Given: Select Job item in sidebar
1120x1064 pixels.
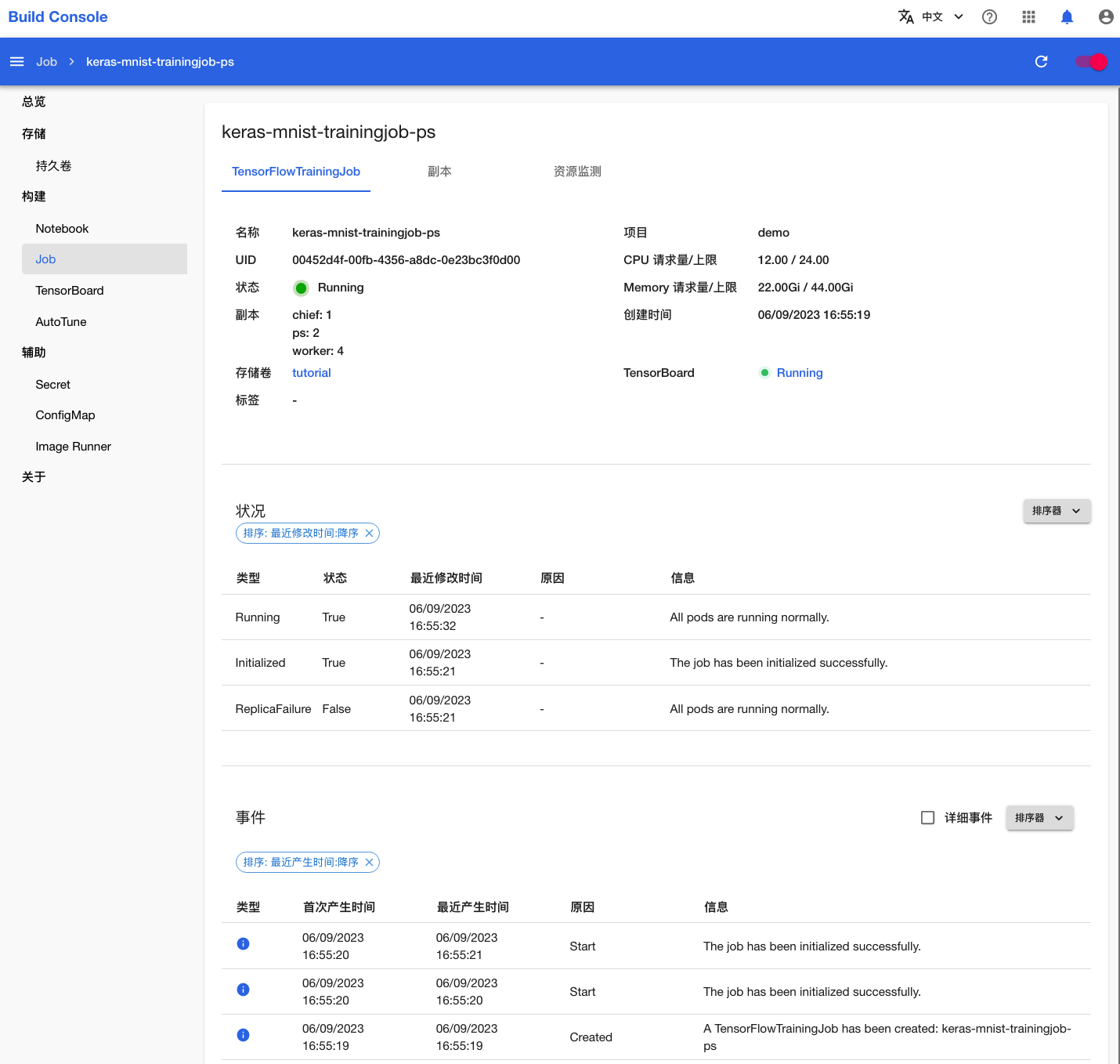Looking at the screenshot, I should tap(104, 259).
